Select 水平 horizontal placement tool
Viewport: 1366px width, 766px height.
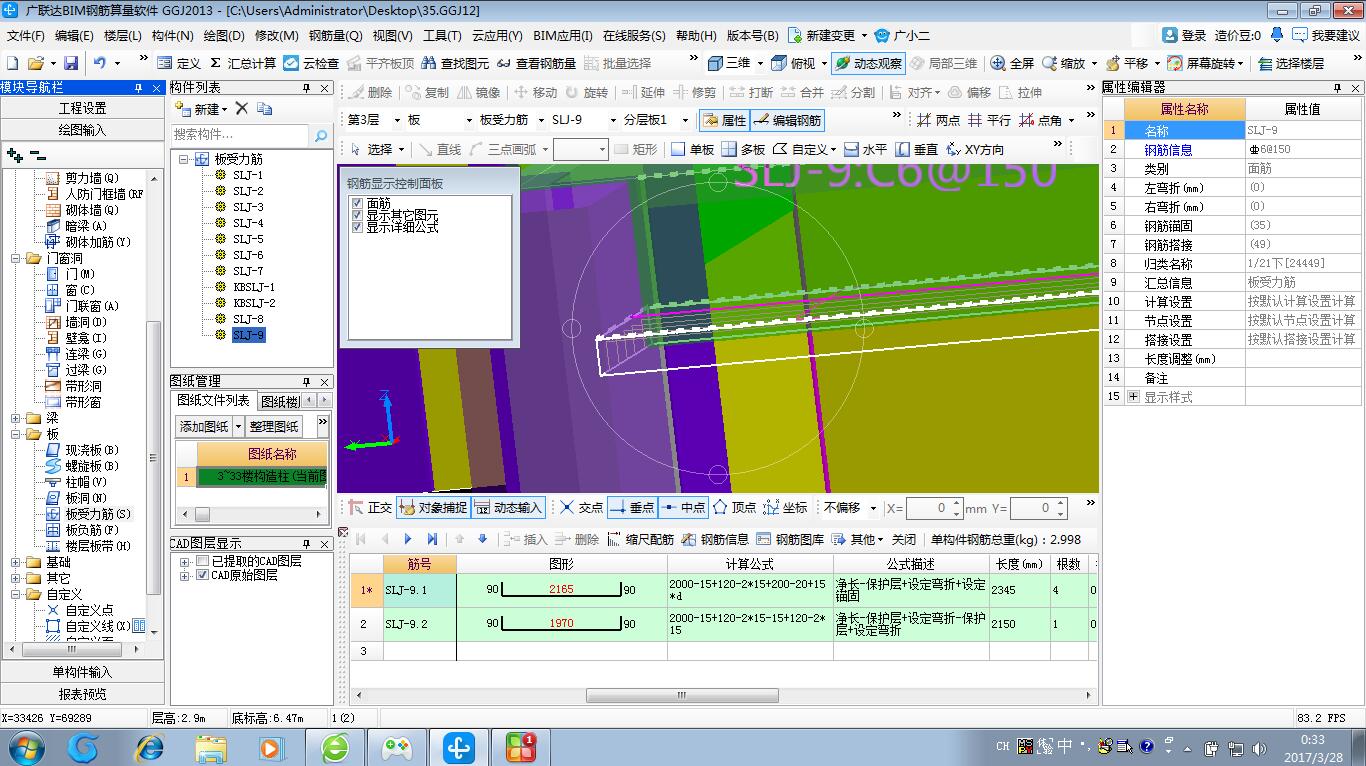[865, 149]
